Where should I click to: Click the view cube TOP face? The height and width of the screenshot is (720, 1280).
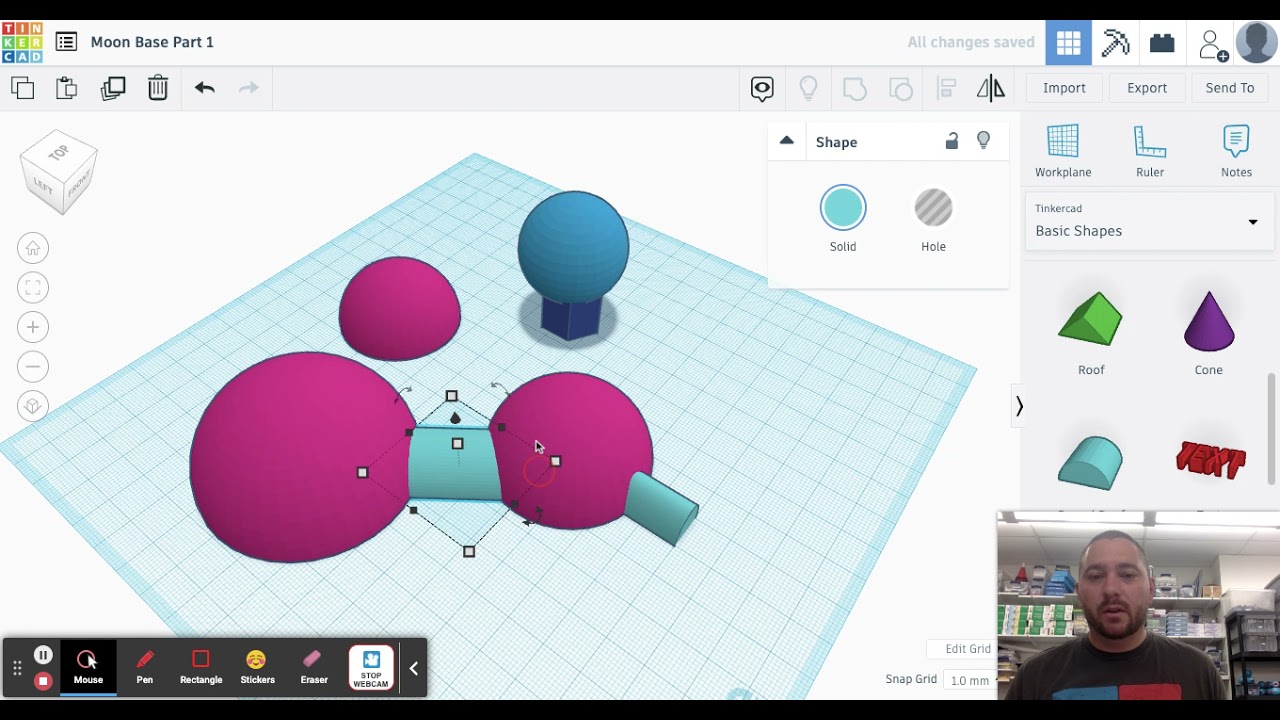[58, 152]
